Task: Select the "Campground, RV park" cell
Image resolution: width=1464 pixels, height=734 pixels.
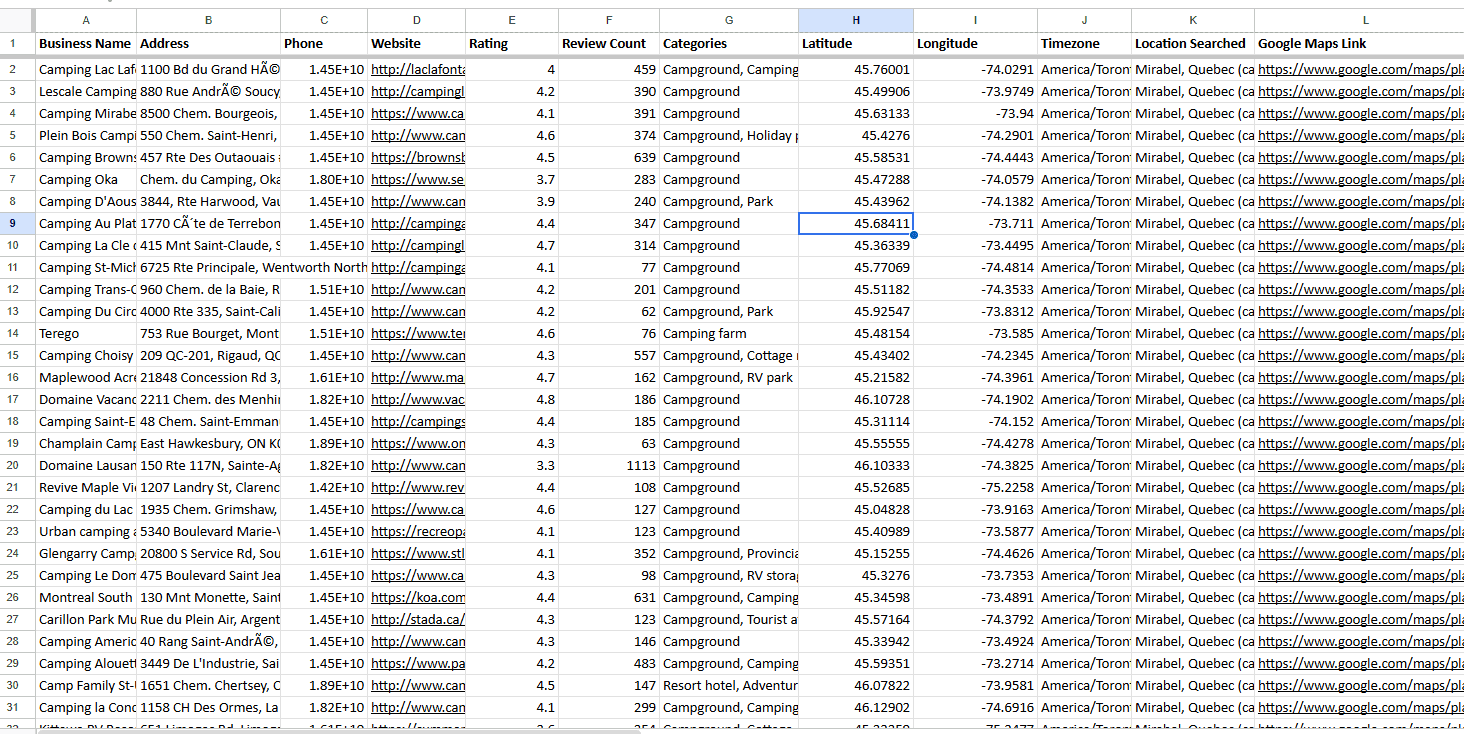Action: click(729, 378)
